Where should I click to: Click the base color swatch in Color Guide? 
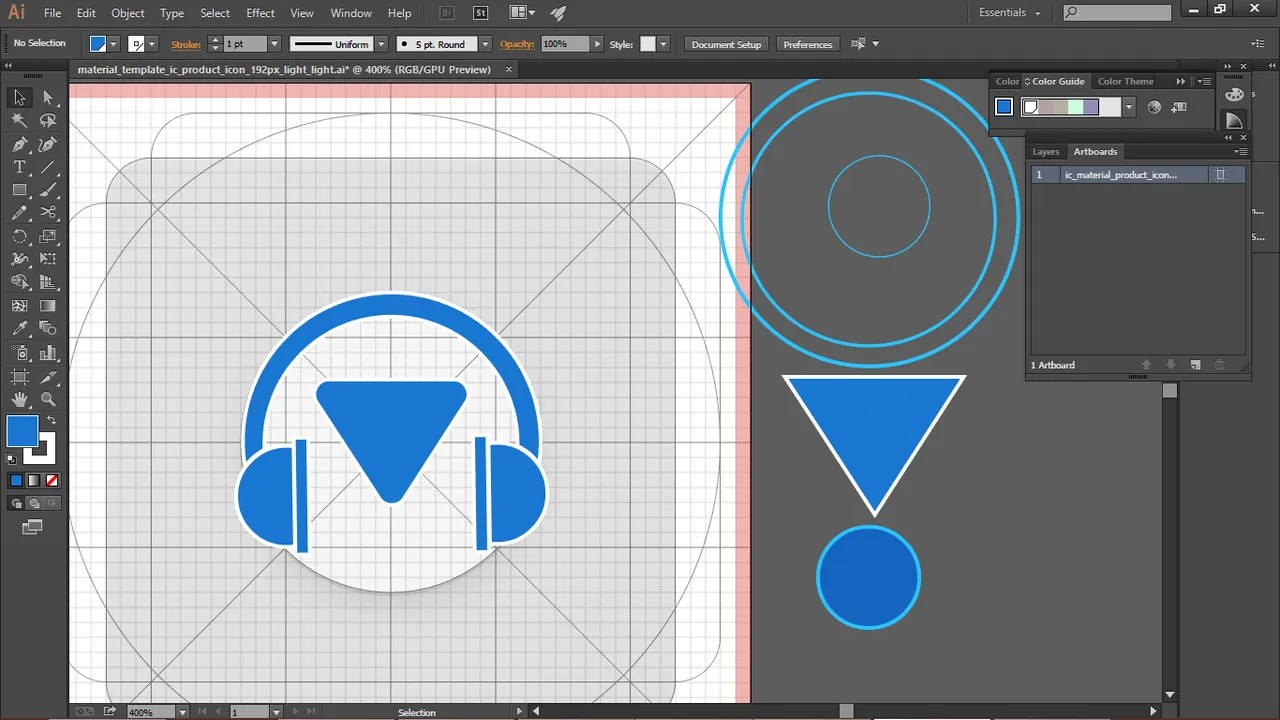(1004, 107)
